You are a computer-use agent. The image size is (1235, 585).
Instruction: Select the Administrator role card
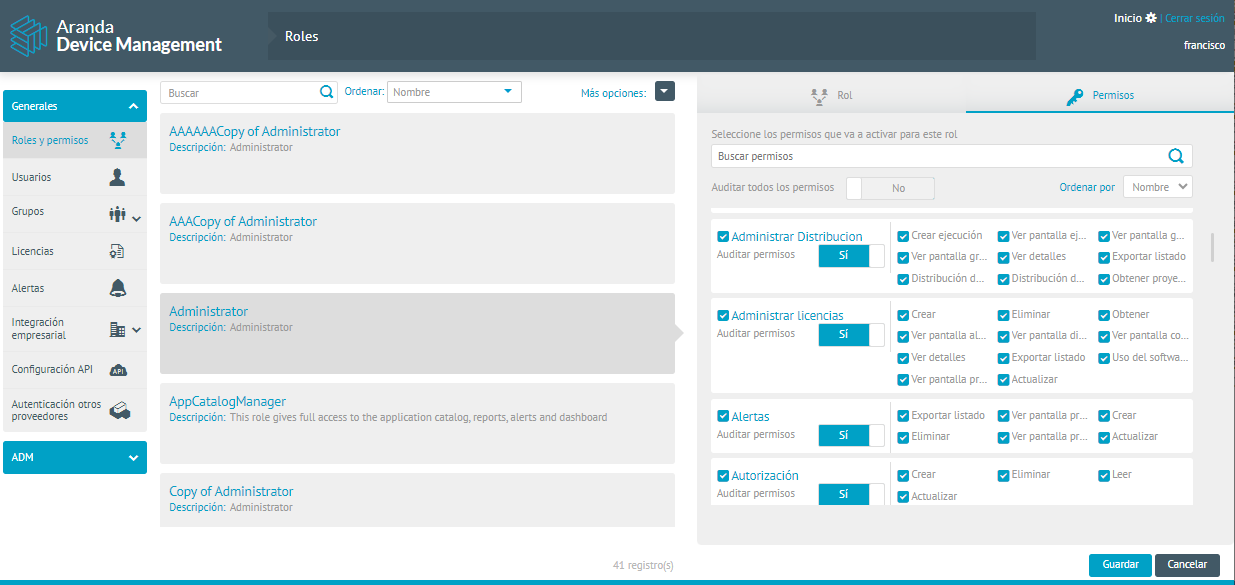(417, 334)
